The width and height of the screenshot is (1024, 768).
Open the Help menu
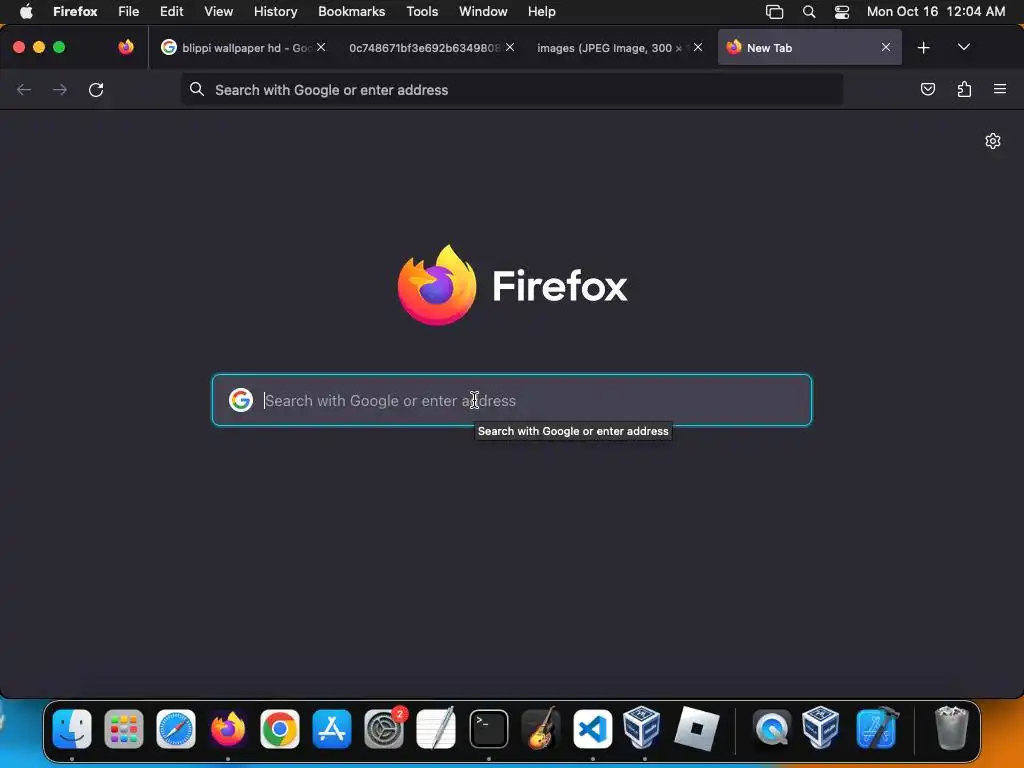pos(541,11)
